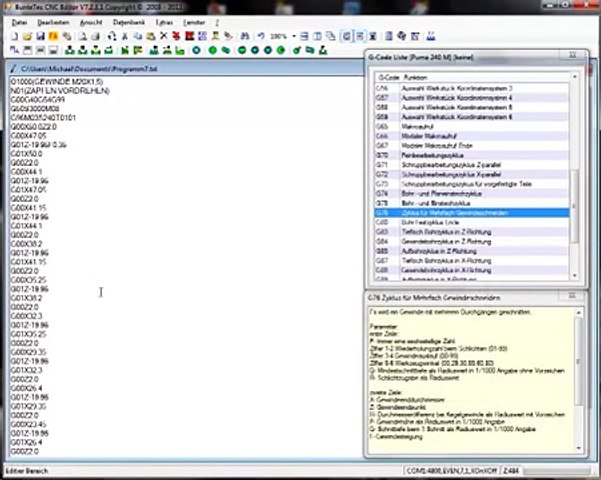Select the G57 Werkstück Koordinatensystem 4 row
Image resolution: width=601 pixels, height=480 pixels.
472,98
